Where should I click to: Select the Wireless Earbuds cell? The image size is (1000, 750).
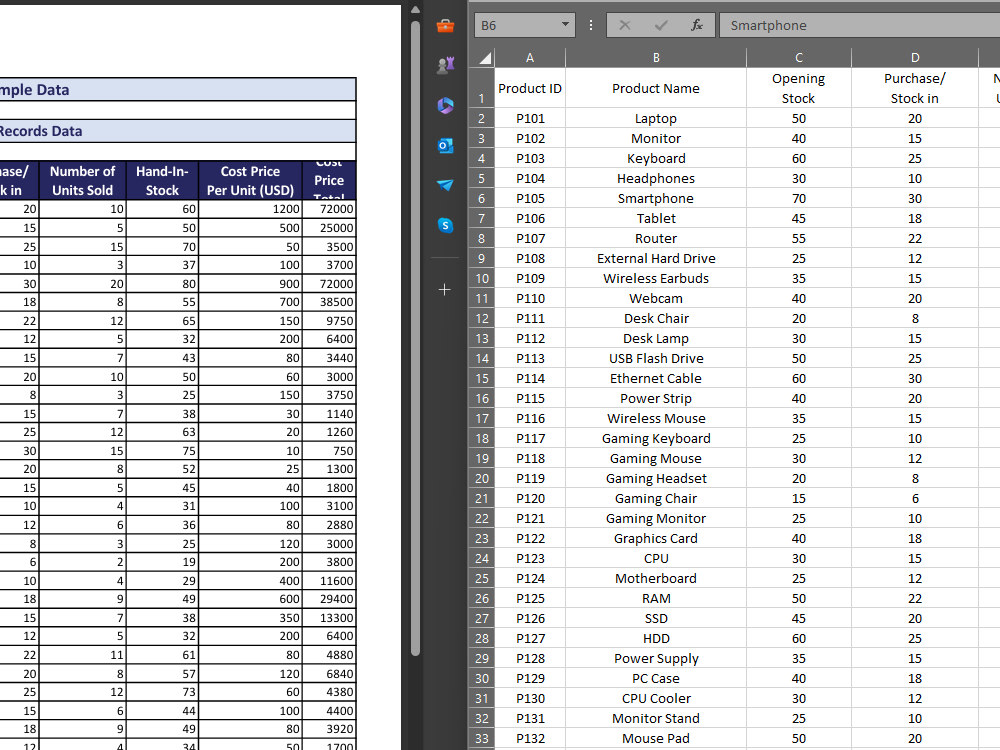click(656, 278)
